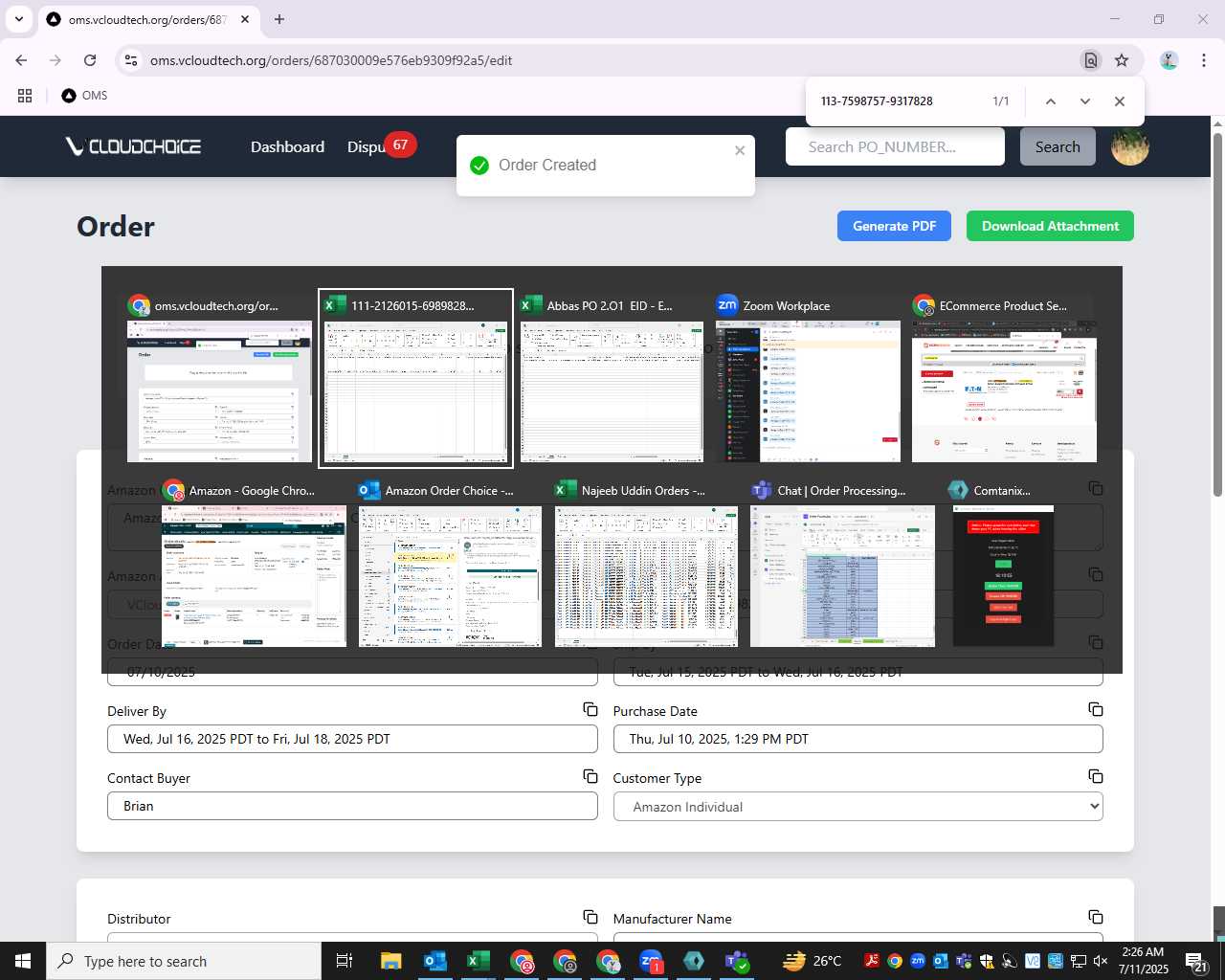
Task: Reload the current page
Action: 90,60
